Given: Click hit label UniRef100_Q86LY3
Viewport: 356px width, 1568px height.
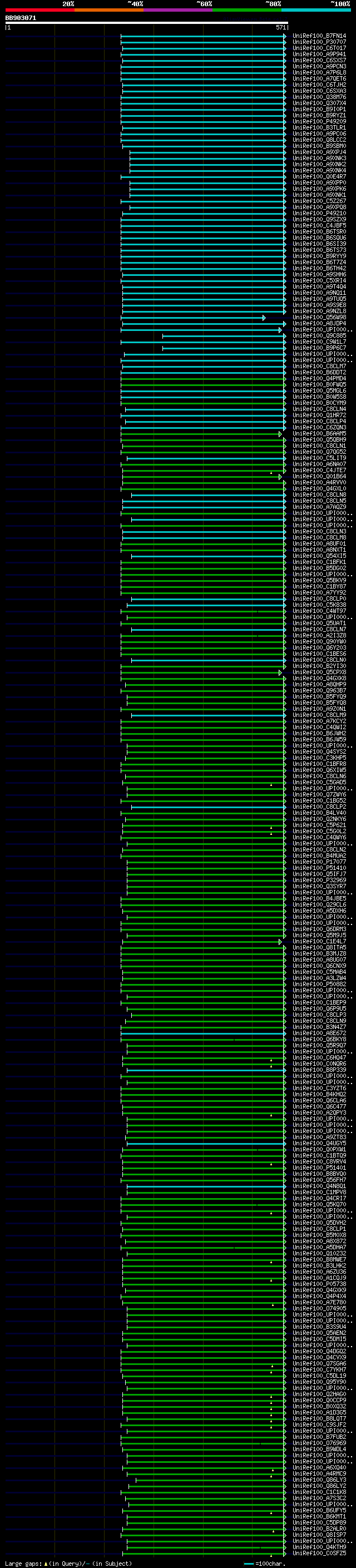Looking at the screenshot, I should coord(319,1480).
